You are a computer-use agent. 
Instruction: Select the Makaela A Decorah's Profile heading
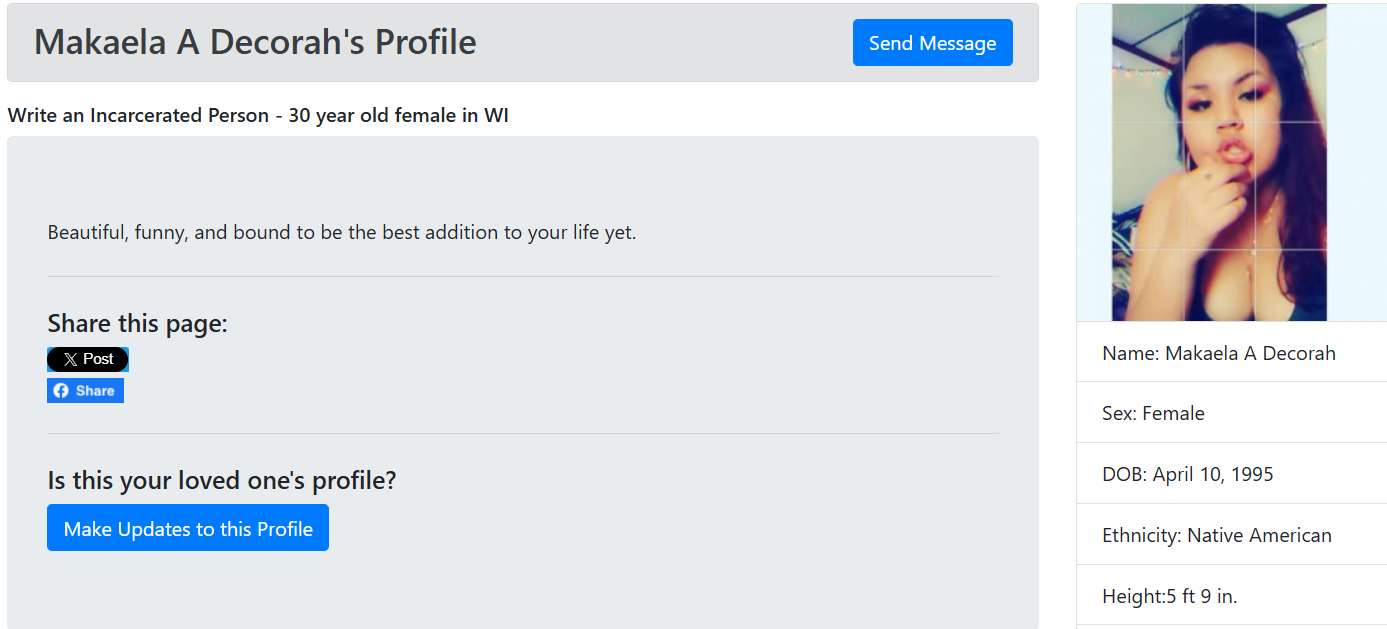[x=255, y=42]
